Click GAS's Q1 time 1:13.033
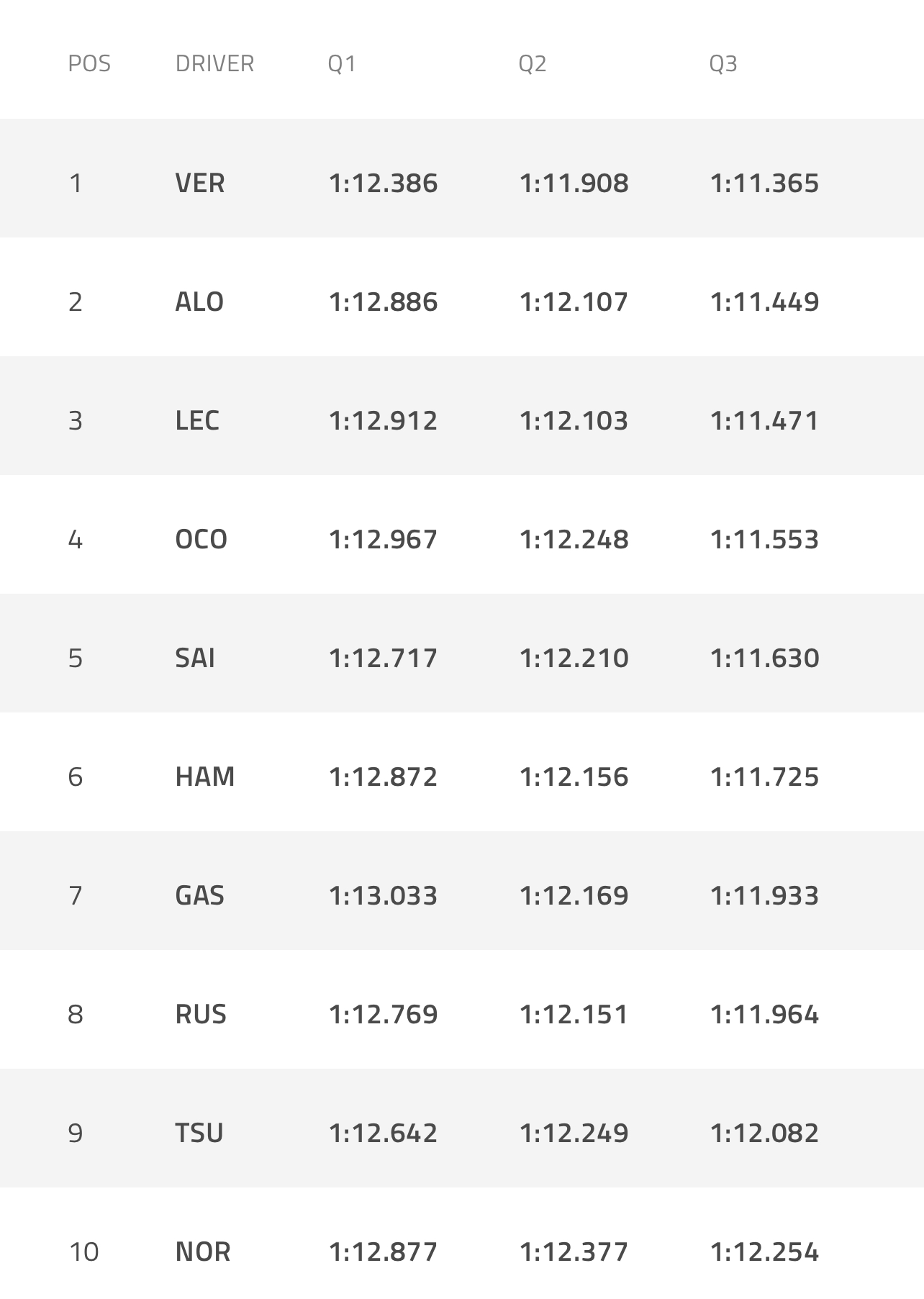 click(x=383, y=896)
